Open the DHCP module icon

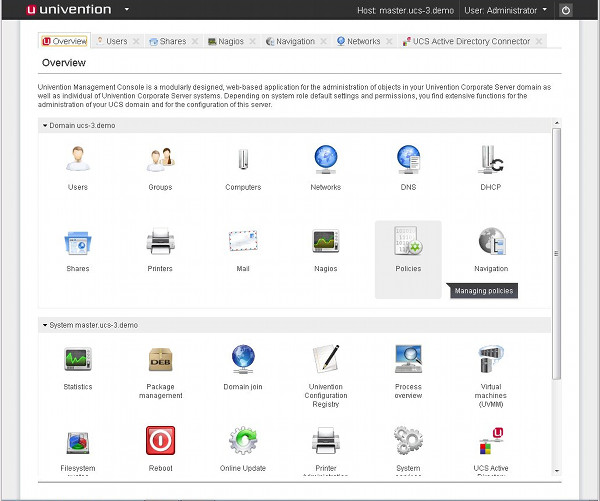pos(491,159)
